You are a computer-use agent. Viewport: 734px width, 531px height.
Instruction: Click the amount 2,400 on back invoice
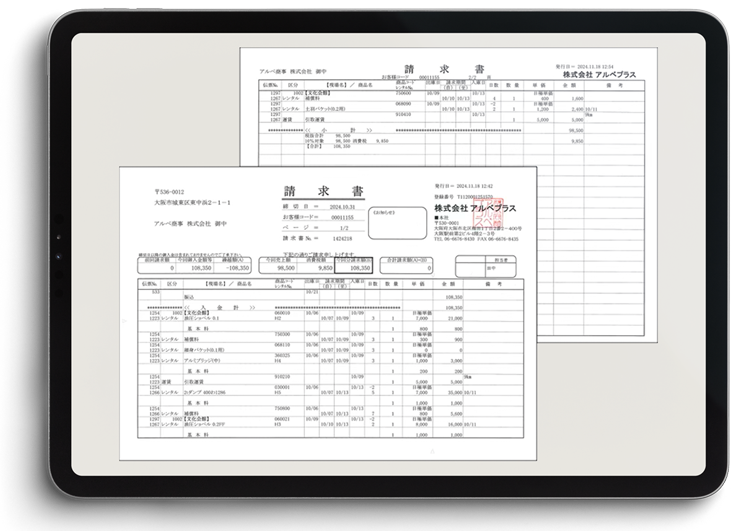(577, 109)
